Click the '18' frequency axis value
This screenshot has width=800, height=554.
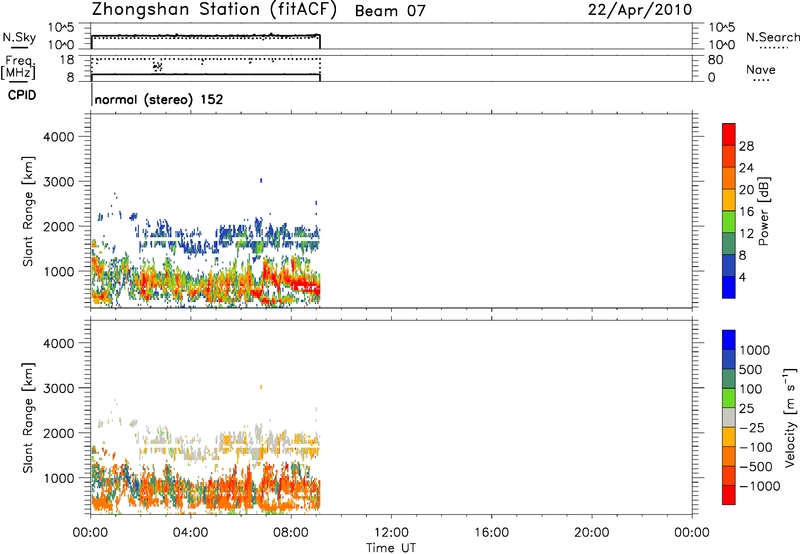coord(66,60)
